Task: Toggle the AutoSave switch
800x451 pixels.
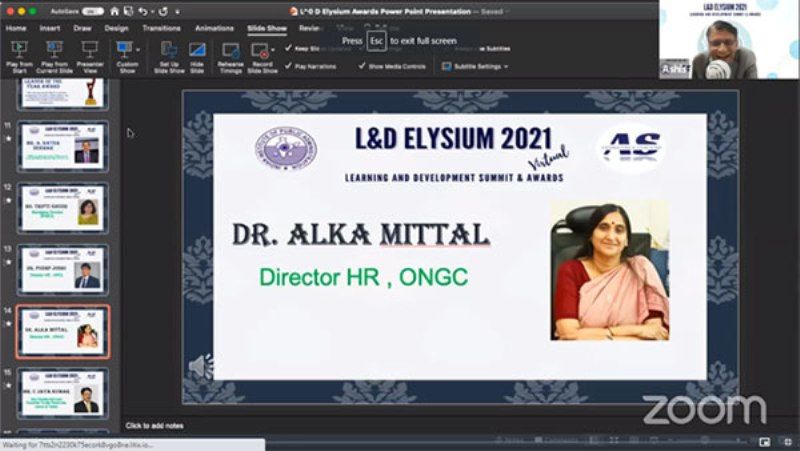Action: (92, 11)
